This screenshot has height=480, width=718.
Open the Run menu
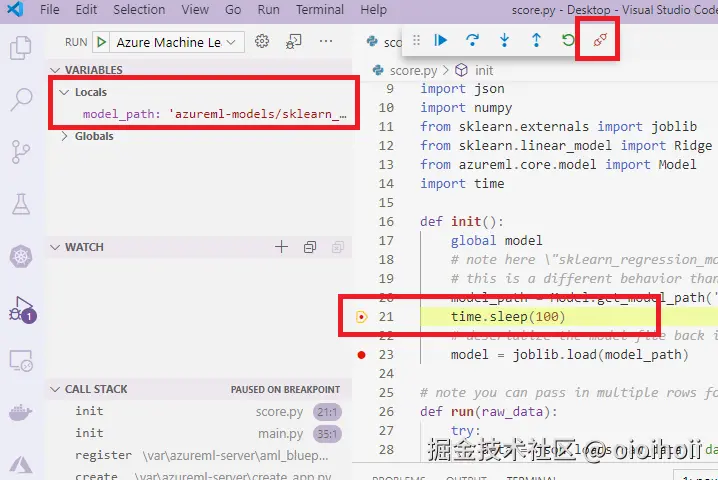[268, 10]
